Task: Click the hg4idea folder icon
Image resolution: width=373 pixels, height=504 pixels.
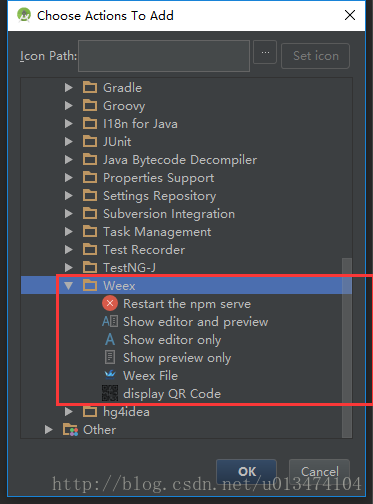Action: pos(90,411)
